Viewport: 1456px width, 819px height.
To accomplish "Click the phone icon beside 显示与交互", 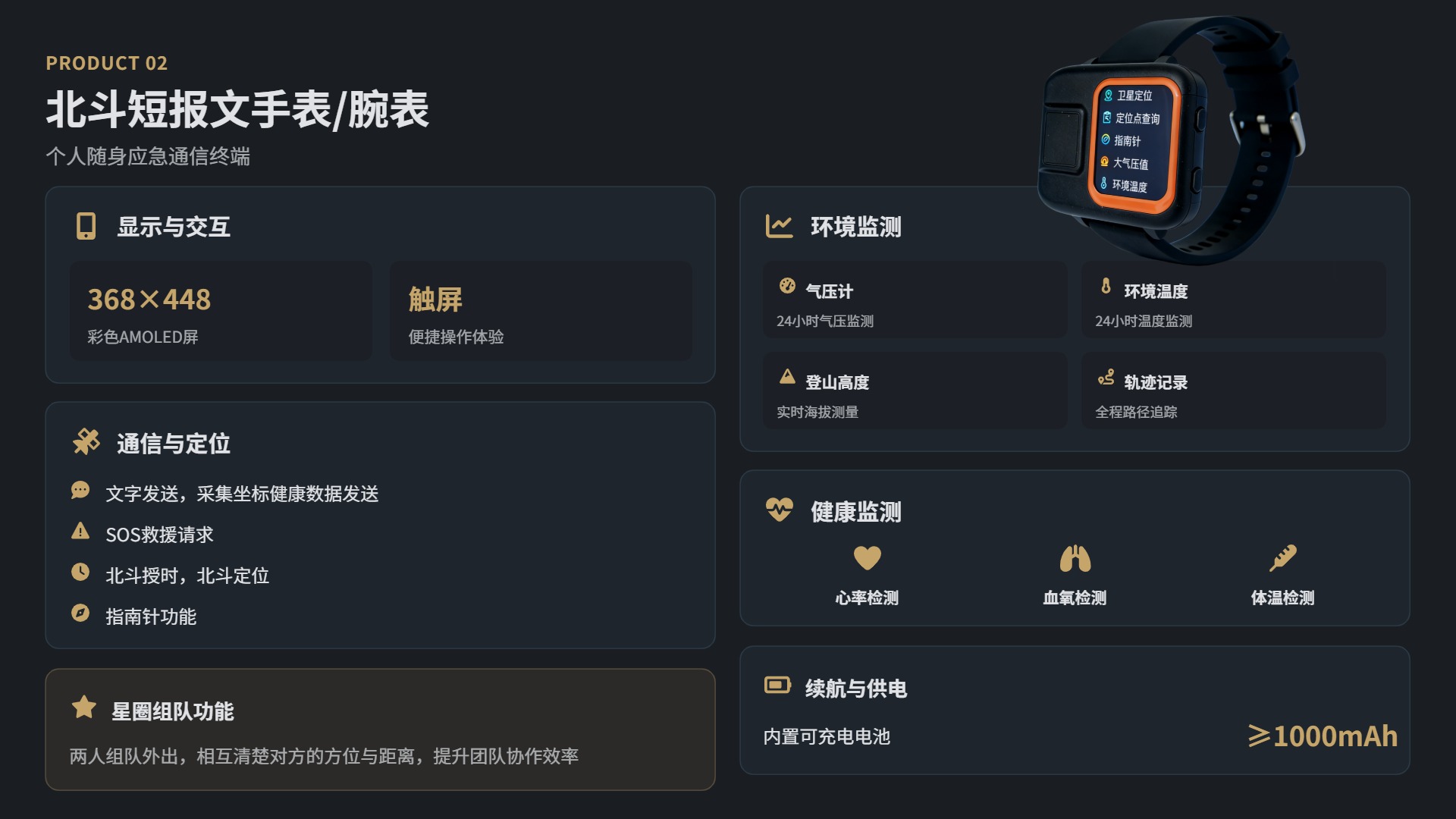I will [86, 226].
